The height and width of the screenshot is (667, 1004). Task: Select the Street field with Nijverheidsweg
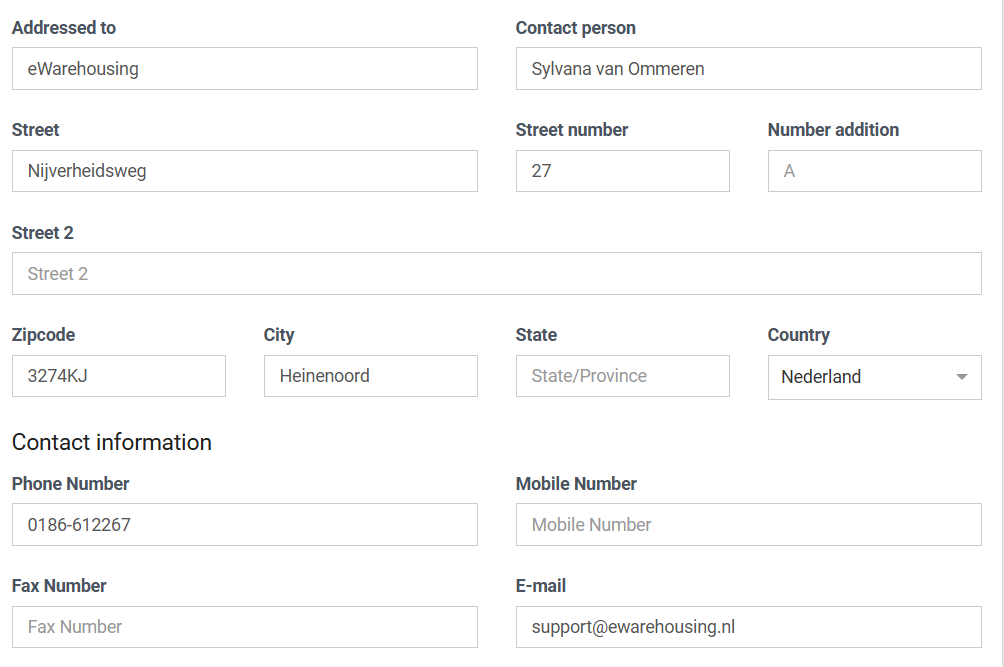(x=245, y=171)
